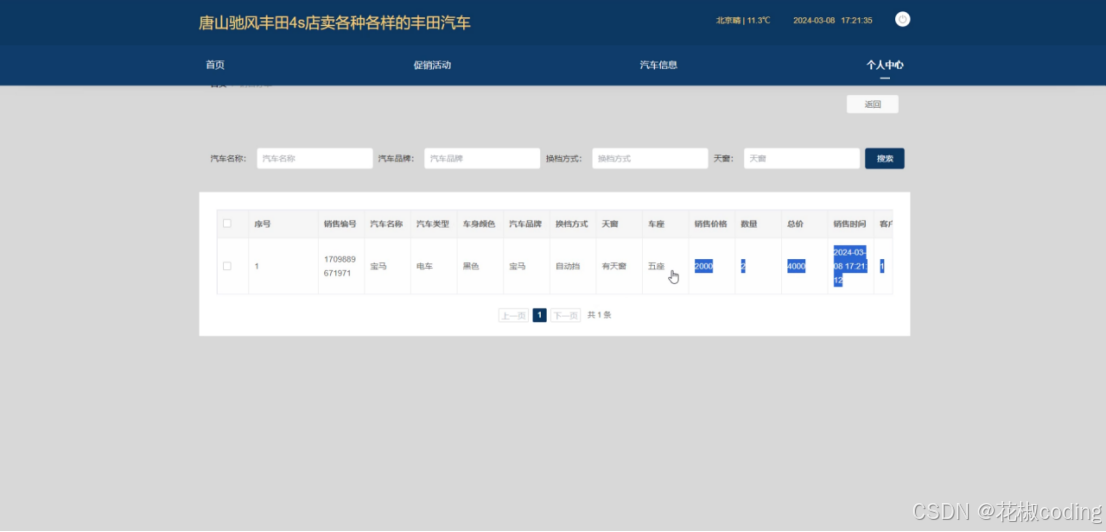Image resolution: width=1106 pixels, height=532 pixels.
Task: Click the 上一页 pagination button
Action: click(514, 315)
